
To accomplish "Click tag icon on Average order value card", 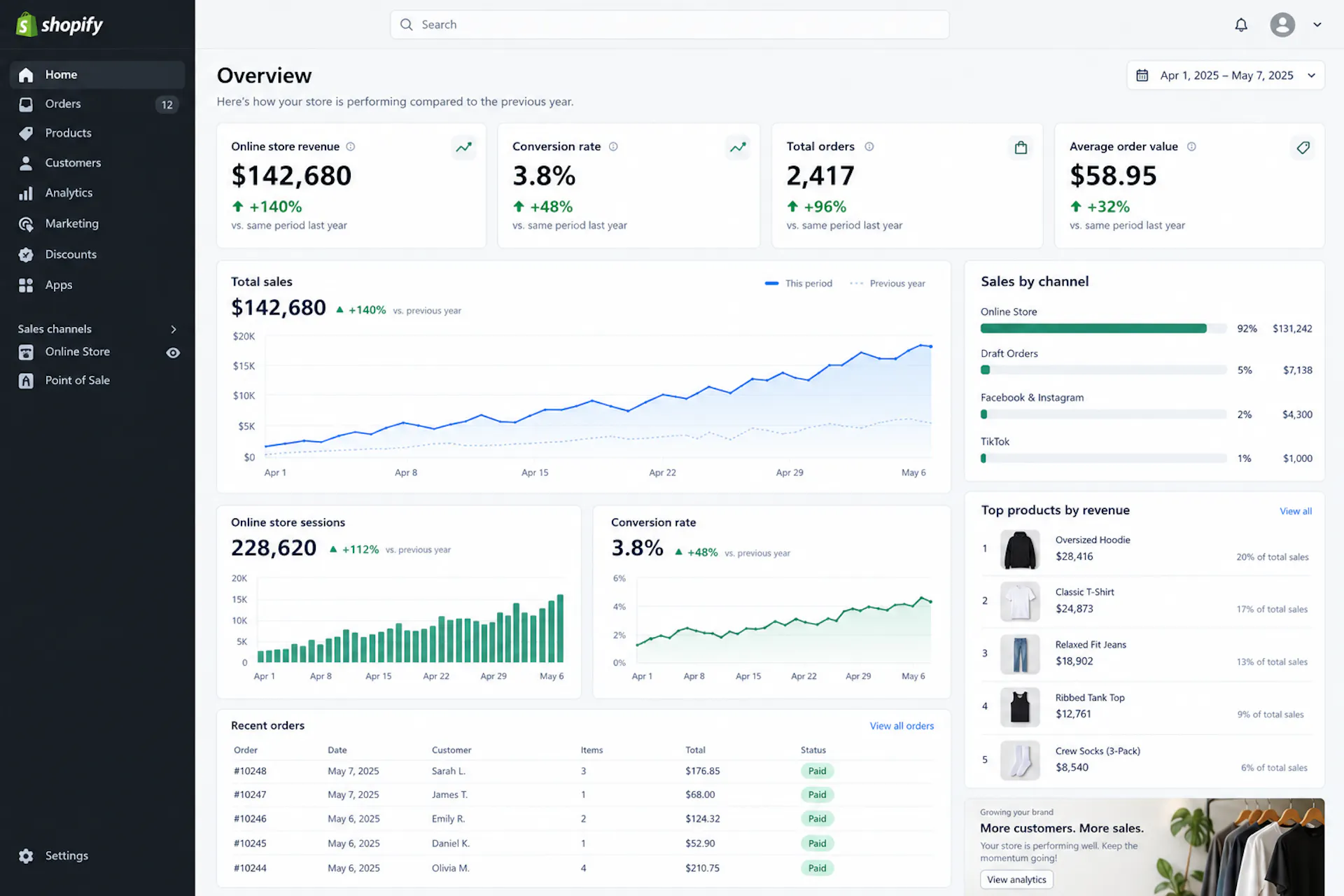I will click(1303, 147).
